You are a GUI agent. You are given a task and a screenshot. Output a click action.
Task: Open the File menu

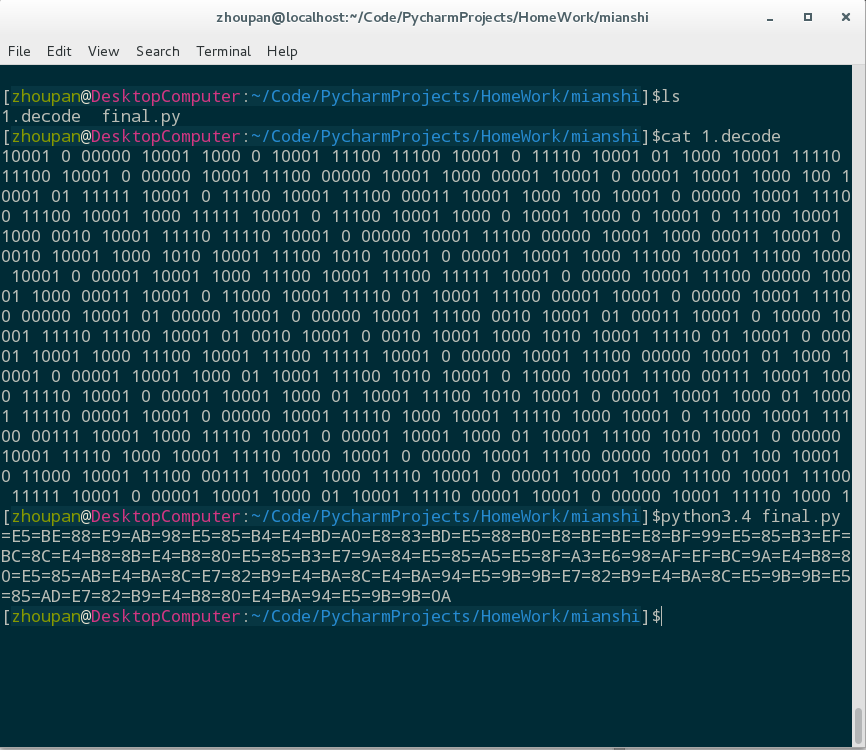[x=19, y=51]
